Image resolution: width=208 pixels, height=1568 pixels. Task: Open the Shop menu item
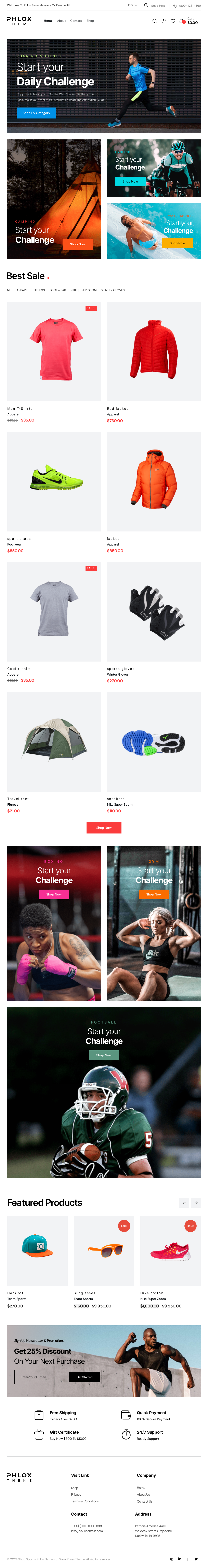90,21
